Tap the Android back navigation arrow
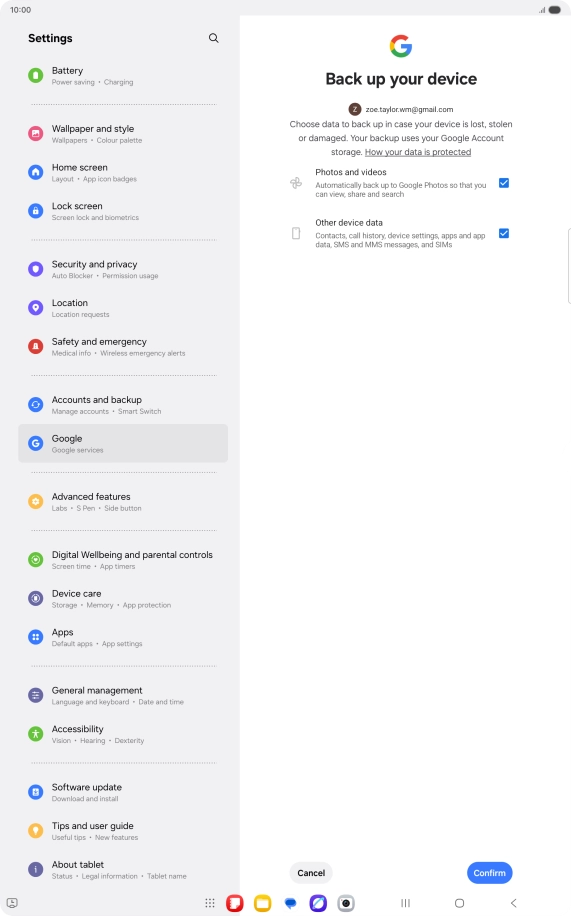Screen dimensions: 571x916 click(513, 903)
